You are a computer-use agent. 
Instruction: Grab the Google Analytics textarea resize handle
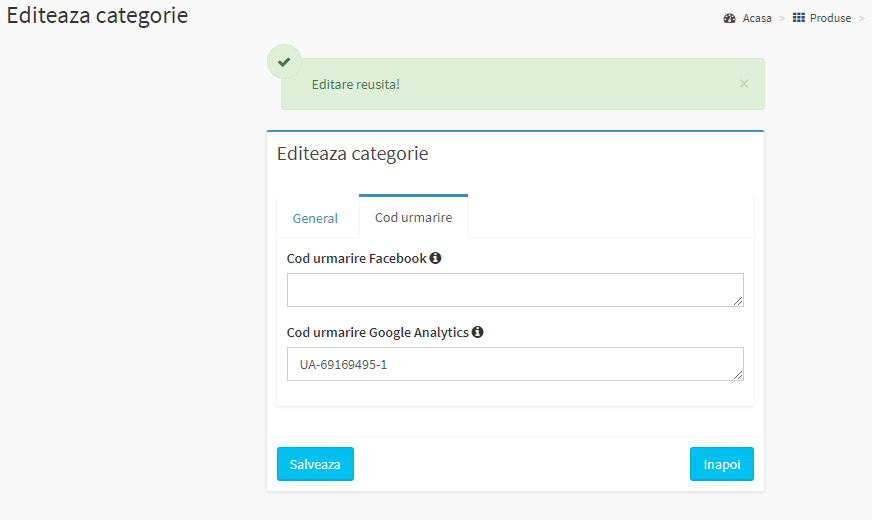[x=738, y=375]
